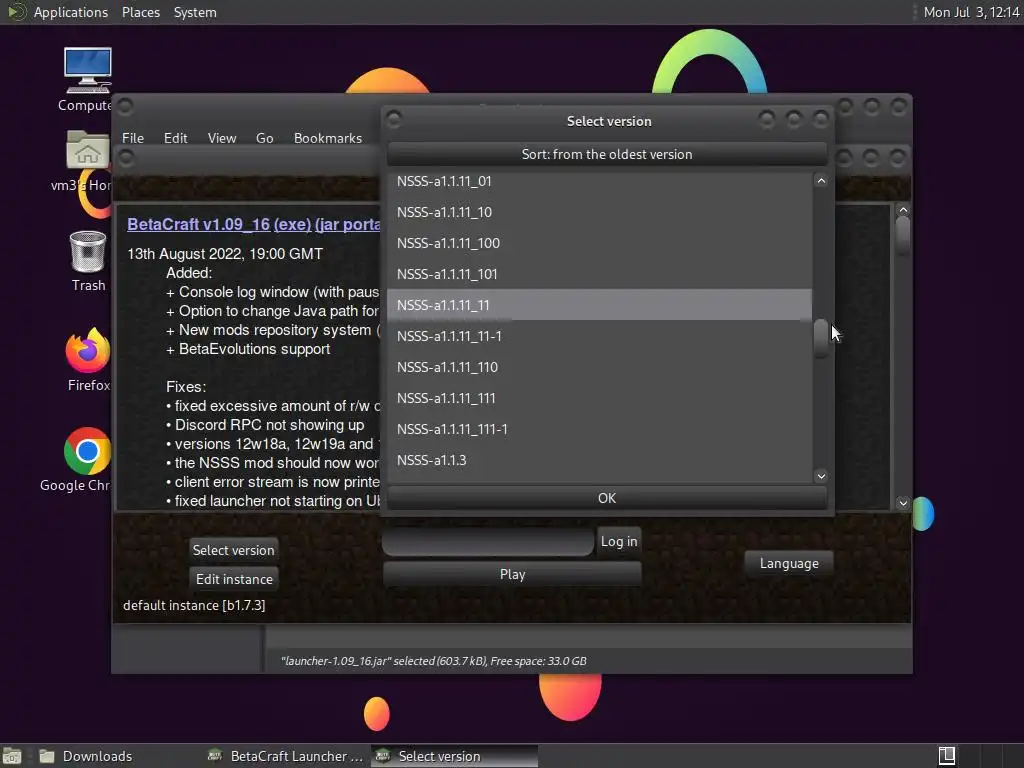Select version NSSS-a1.1.11_101

pos(600,274)
